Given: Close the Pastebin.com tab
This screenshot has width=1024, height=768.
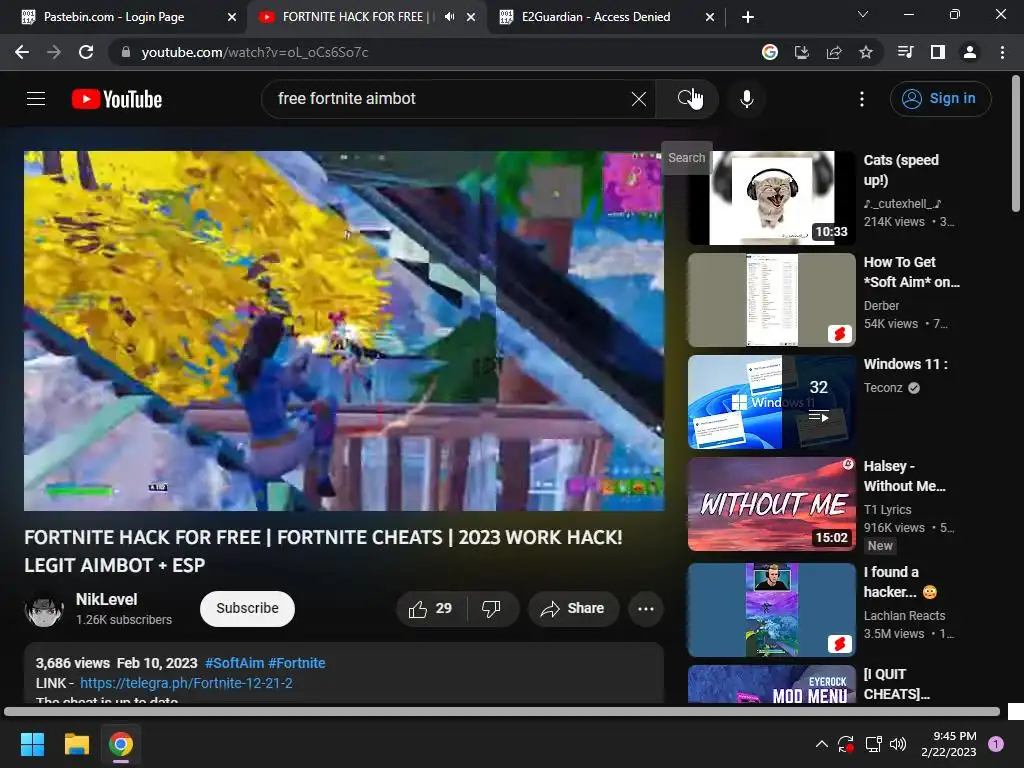Looking at the screenshot, I should pyautogui.click(x=232, y=17).
